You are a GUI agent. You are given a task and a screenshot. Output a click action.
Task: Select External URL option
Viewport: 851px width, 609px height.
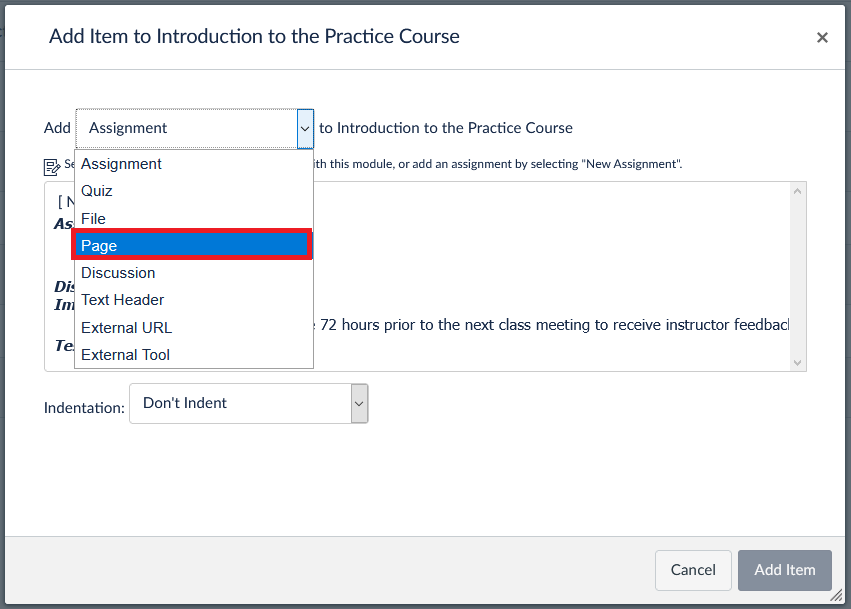tap(194, 327)
